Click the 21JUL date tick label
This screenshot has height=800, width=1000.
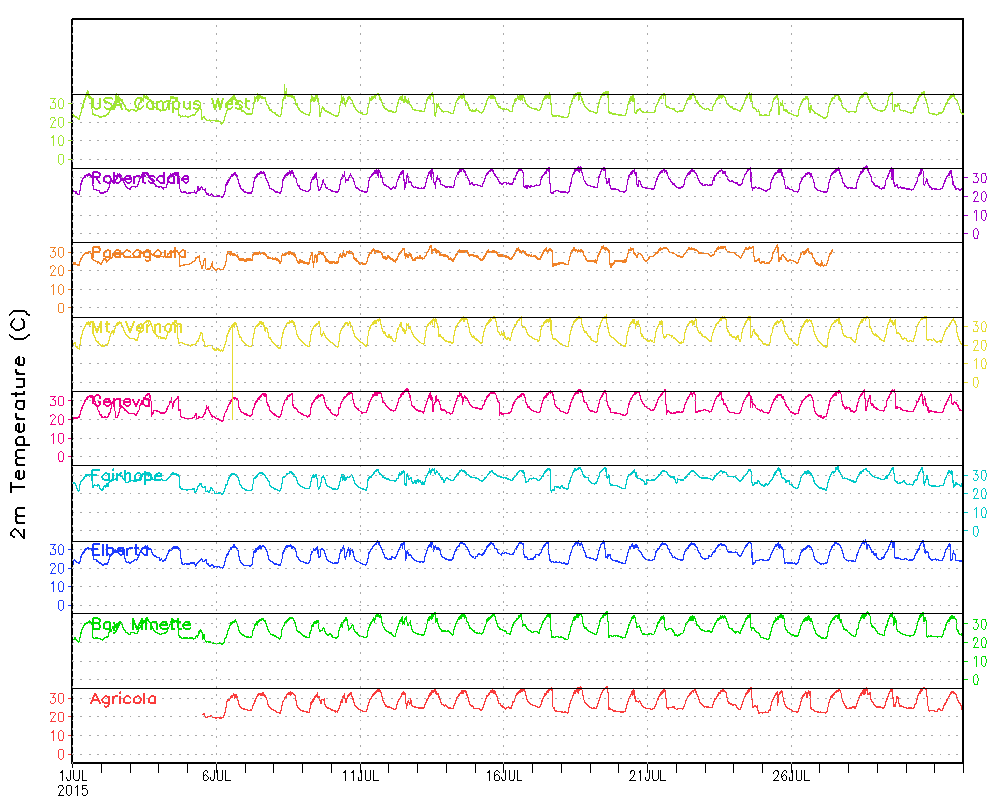pos(648,775)
